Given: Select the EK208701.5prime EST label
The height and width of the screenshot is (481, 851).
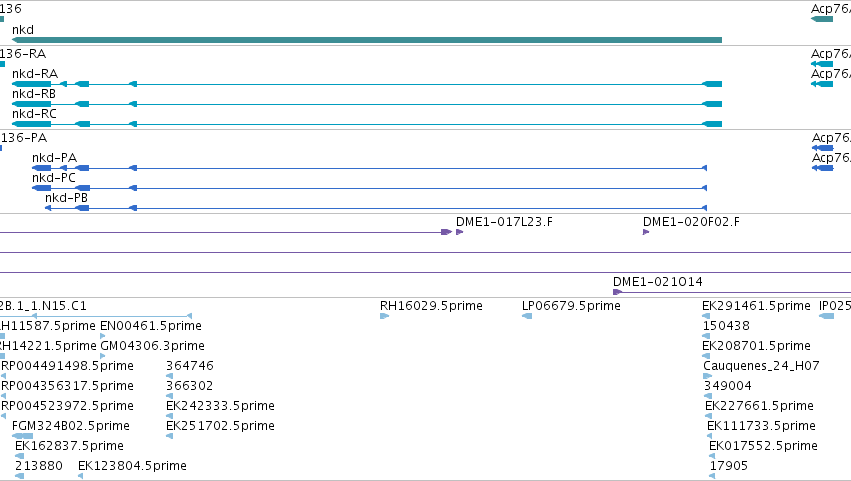Looking at the screenshot, I should point(756,346).
